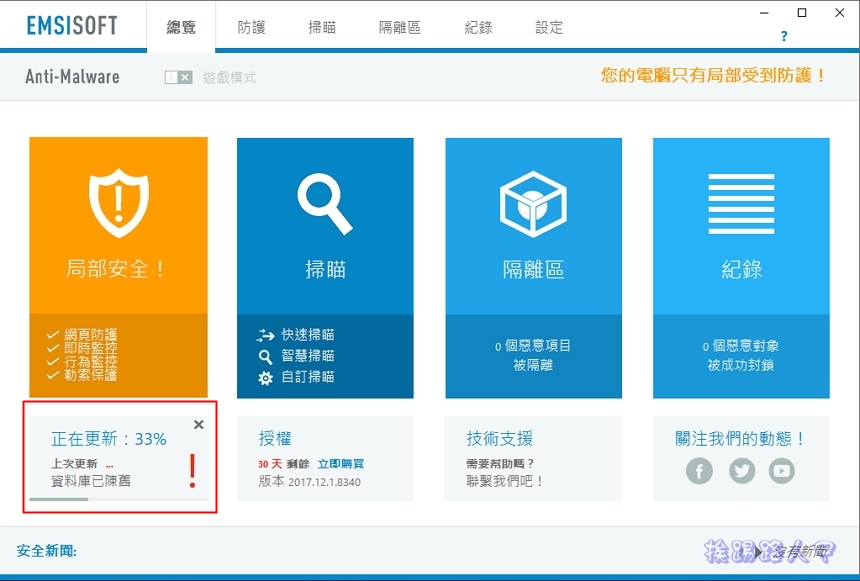Minimize the Emsisoft window
This screenshot has width=860, height=581.
764,13
